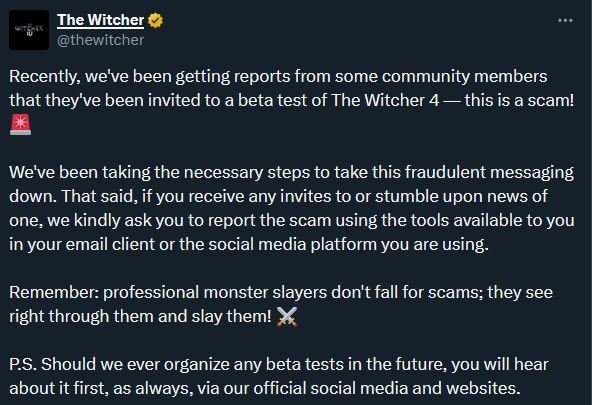The height and width of the screenshot is (405, 592).
Task: Click the line beginning "We've been taking"
Action: point(291,172)
